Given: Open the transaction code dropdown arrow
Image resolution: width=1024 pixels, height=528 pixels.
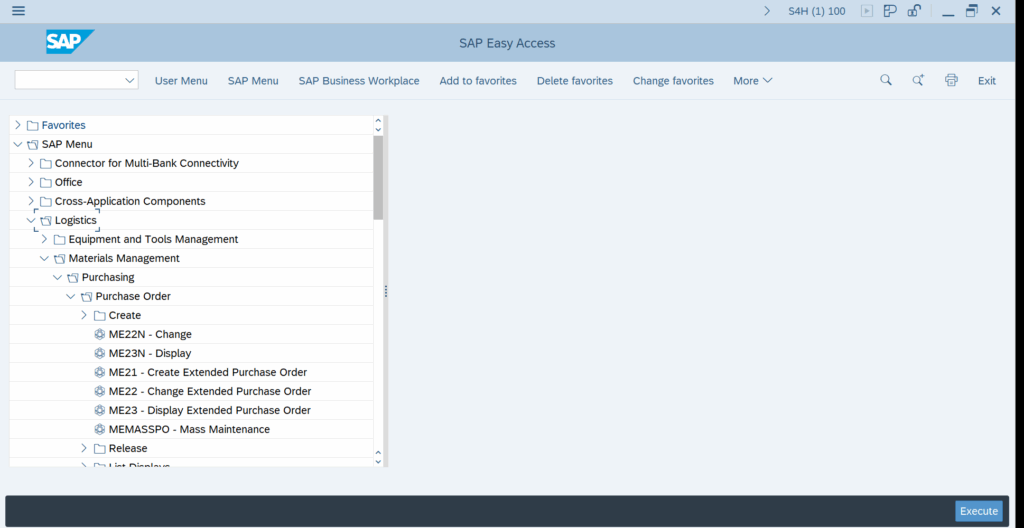Looking at the screenshot, I should pos(129,80).
